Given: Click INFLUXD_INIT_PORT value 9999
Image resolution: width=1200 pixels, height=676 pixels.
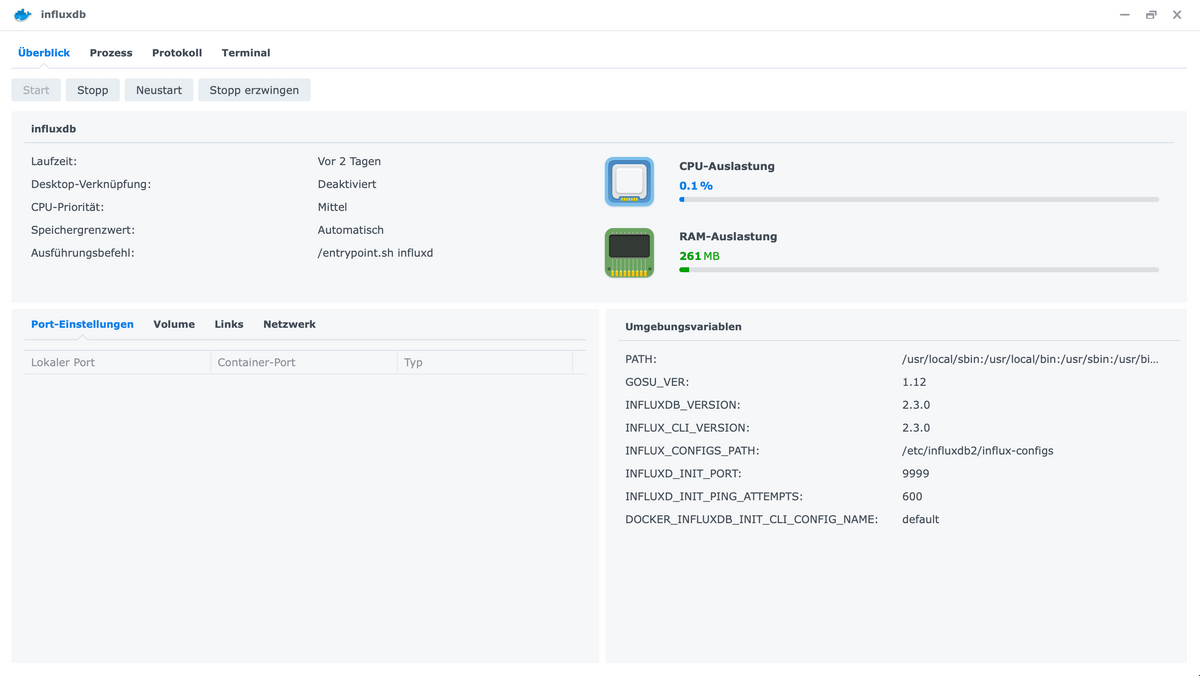Looking at the screenshot, I should click(x=915, y=474).
